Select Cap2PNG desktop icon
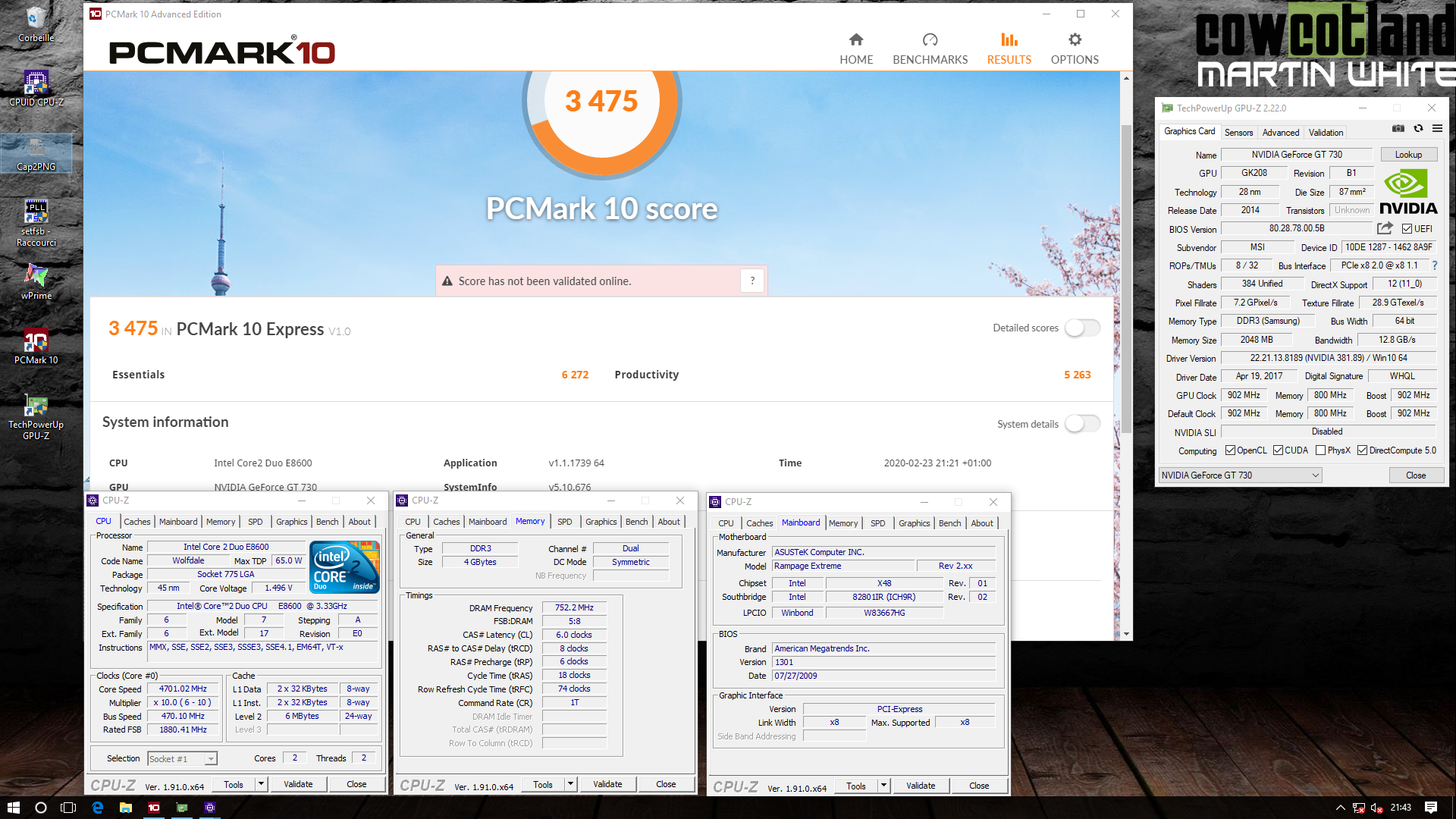This screenshot has height=819, width=1456. [x=36, y=154]
